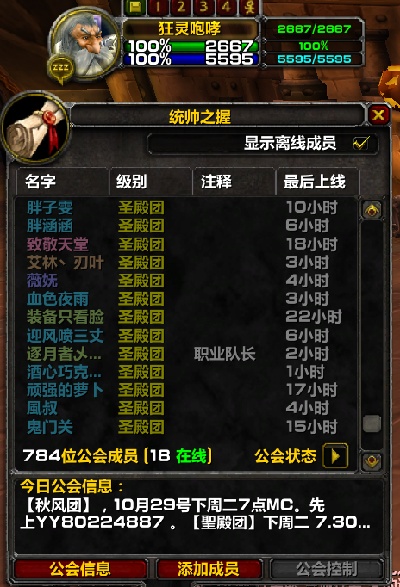Open the 公会信息 button

pyautogui.click(x=80, y=569)
